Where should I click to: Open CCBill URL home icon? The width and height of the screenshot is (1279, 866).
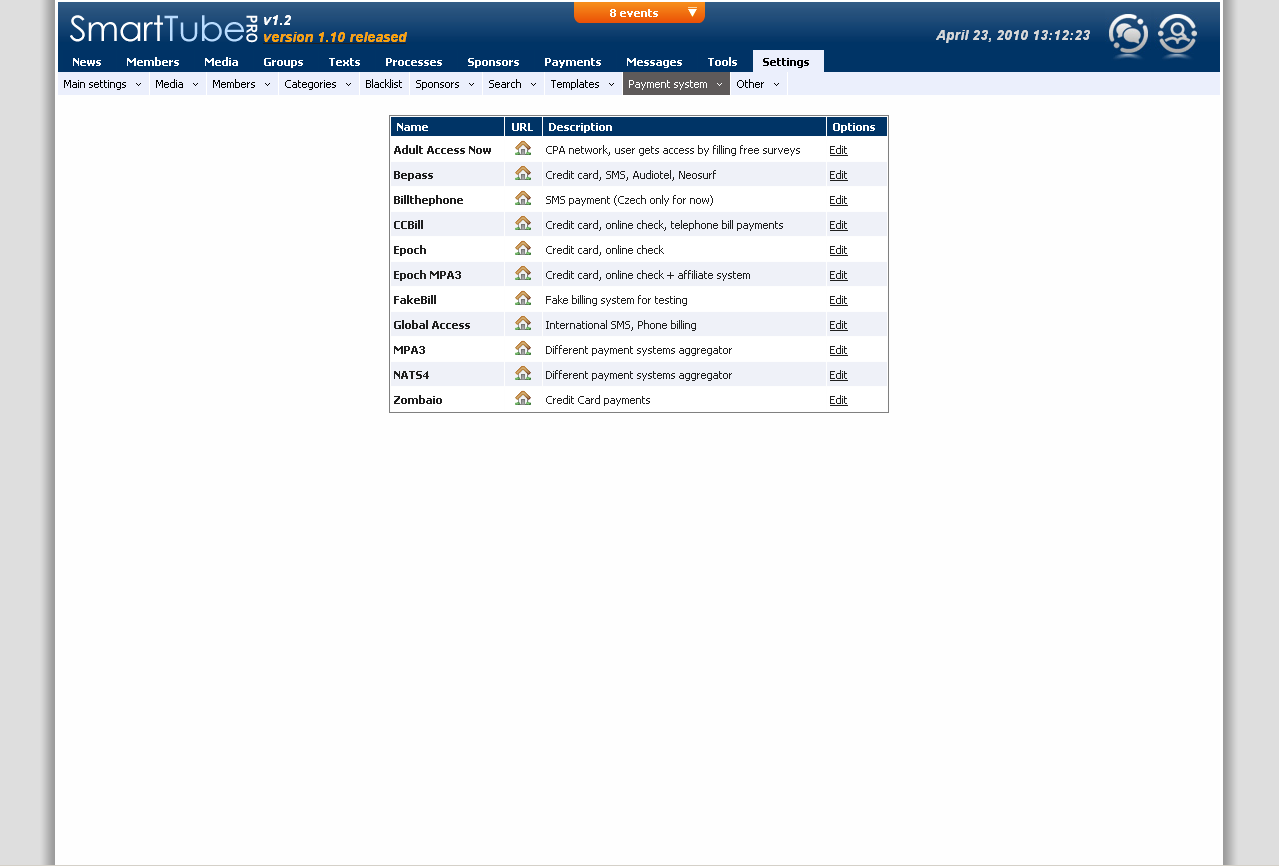coord(523,223)
